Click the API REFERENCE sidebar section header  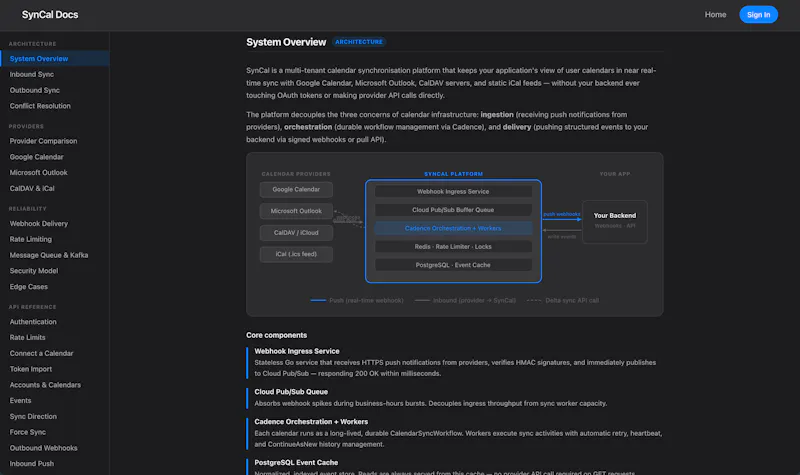[33, 307]
